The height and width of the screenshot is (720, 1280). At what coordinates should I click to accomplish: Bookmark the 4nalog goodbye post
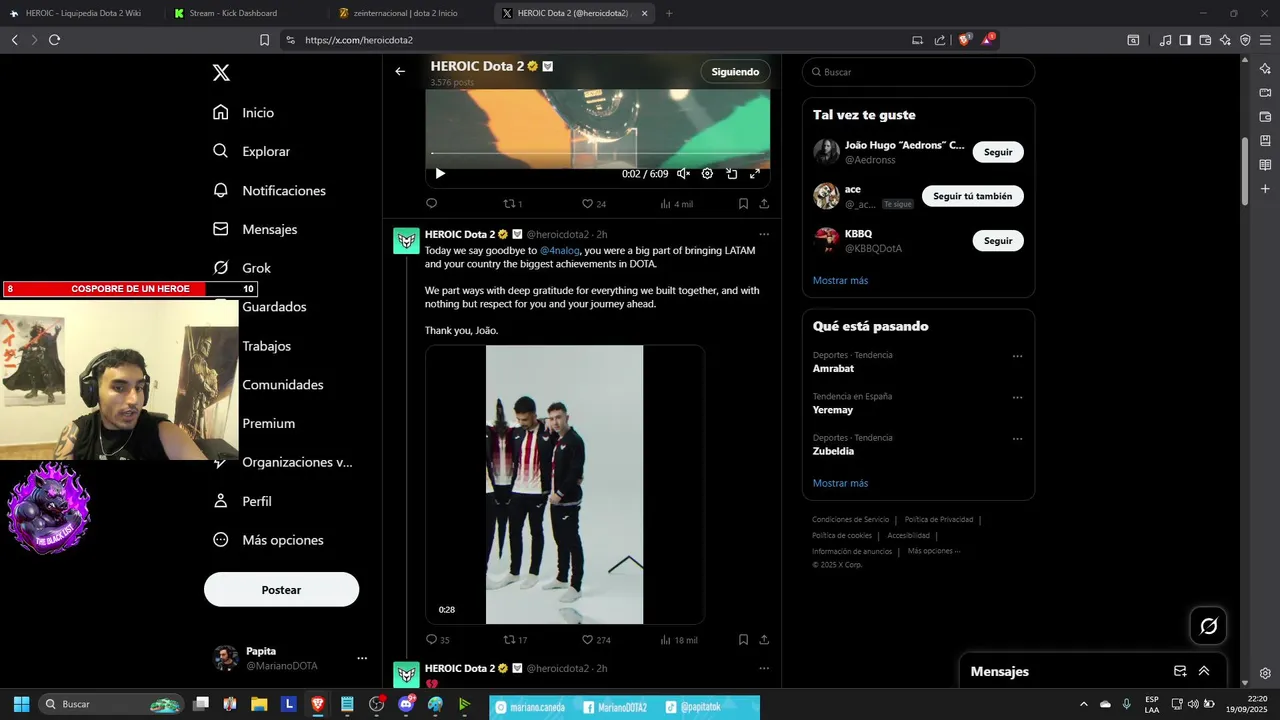coord(743,640)
